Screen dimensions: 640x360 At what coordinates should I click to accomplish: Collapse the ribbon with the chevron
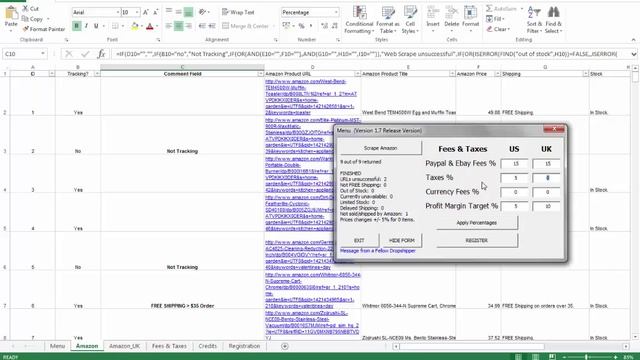633,40
